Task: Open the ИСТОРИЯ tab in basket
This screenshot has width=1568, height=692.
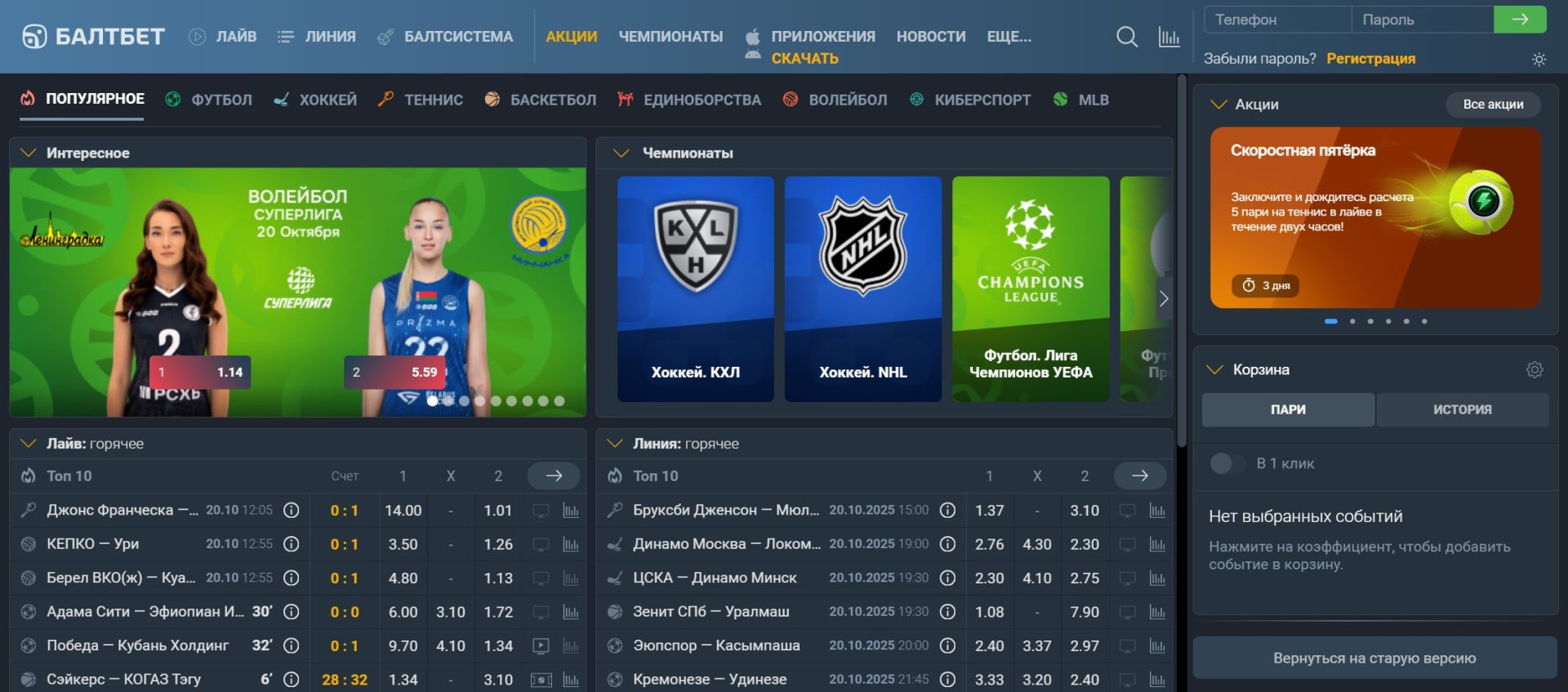Action: [1462, 410]
